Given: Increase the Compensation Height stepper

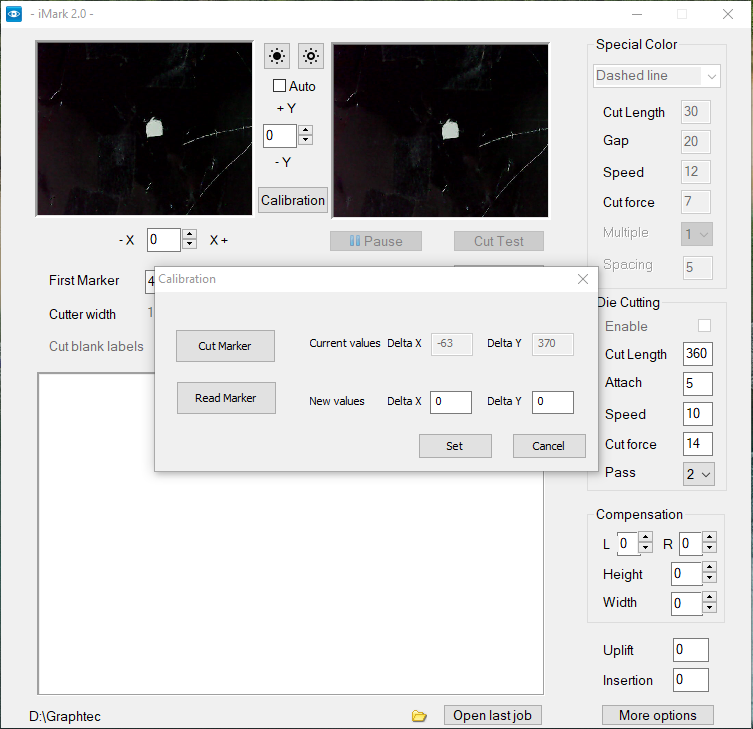Looking at the screenshot, I should [710, 569].
